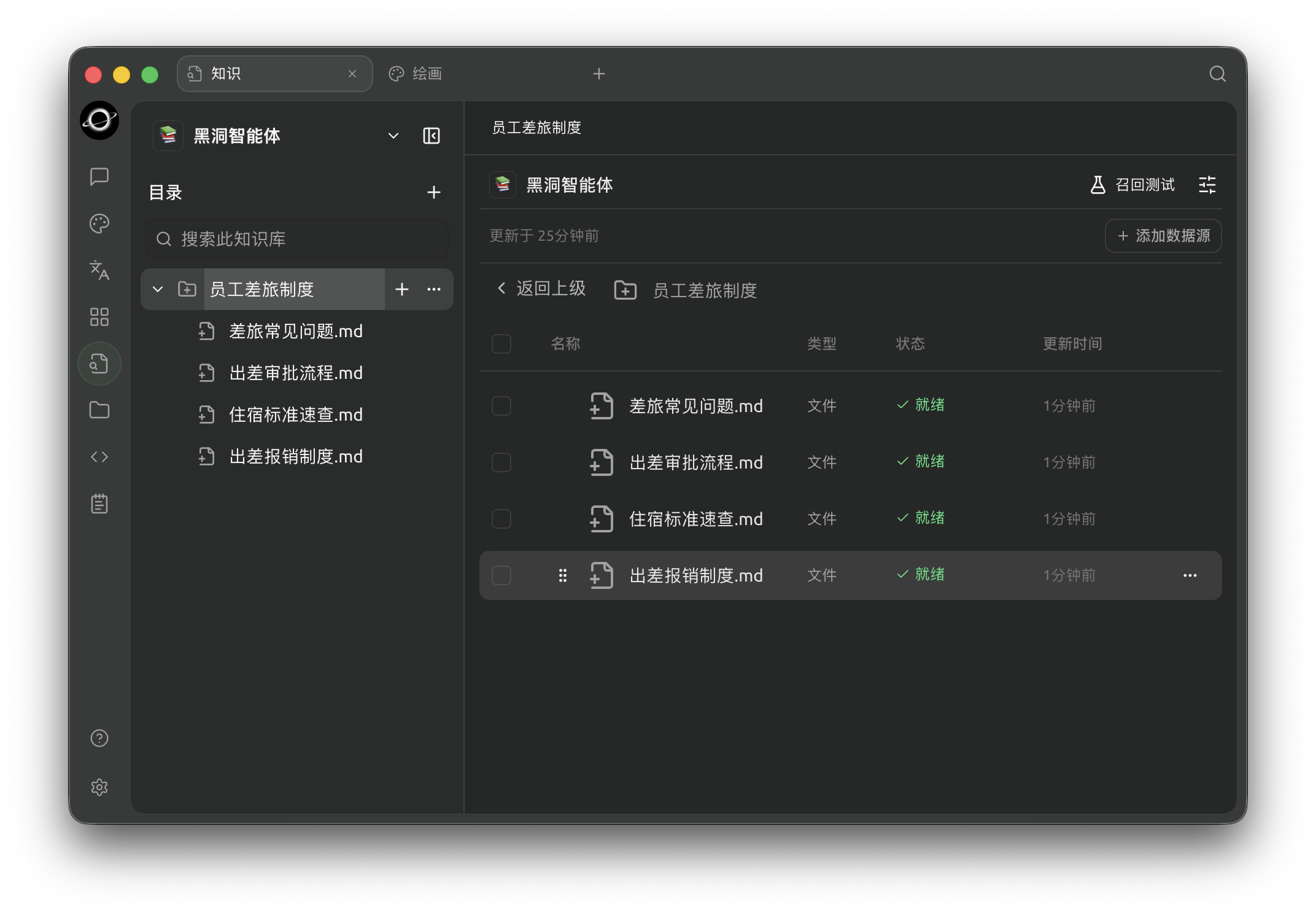This screenshot has width=1316, height=915.
Task: Click the 添加数据源 button
Action: (x=1163, y=236)
